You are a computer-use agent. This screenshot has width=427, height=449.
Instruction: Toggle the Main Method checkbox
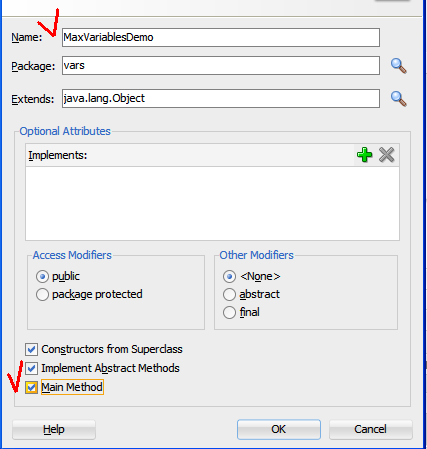(x=31, y=388)
